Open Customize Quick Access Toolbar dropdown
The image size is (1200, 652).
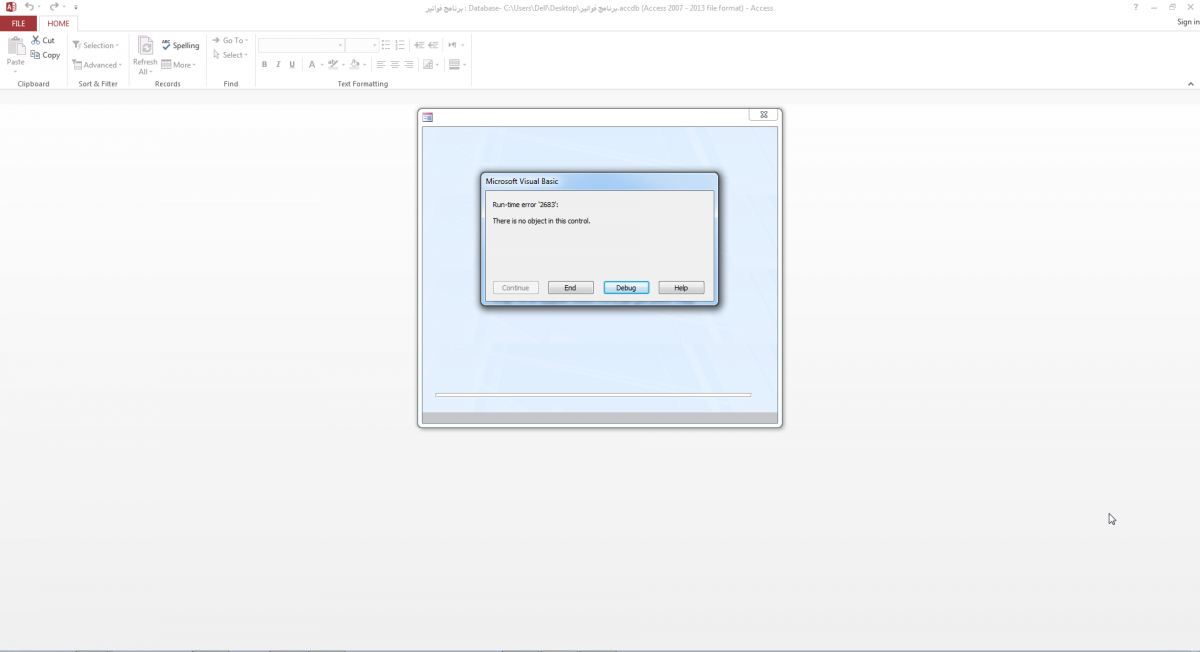76,7
